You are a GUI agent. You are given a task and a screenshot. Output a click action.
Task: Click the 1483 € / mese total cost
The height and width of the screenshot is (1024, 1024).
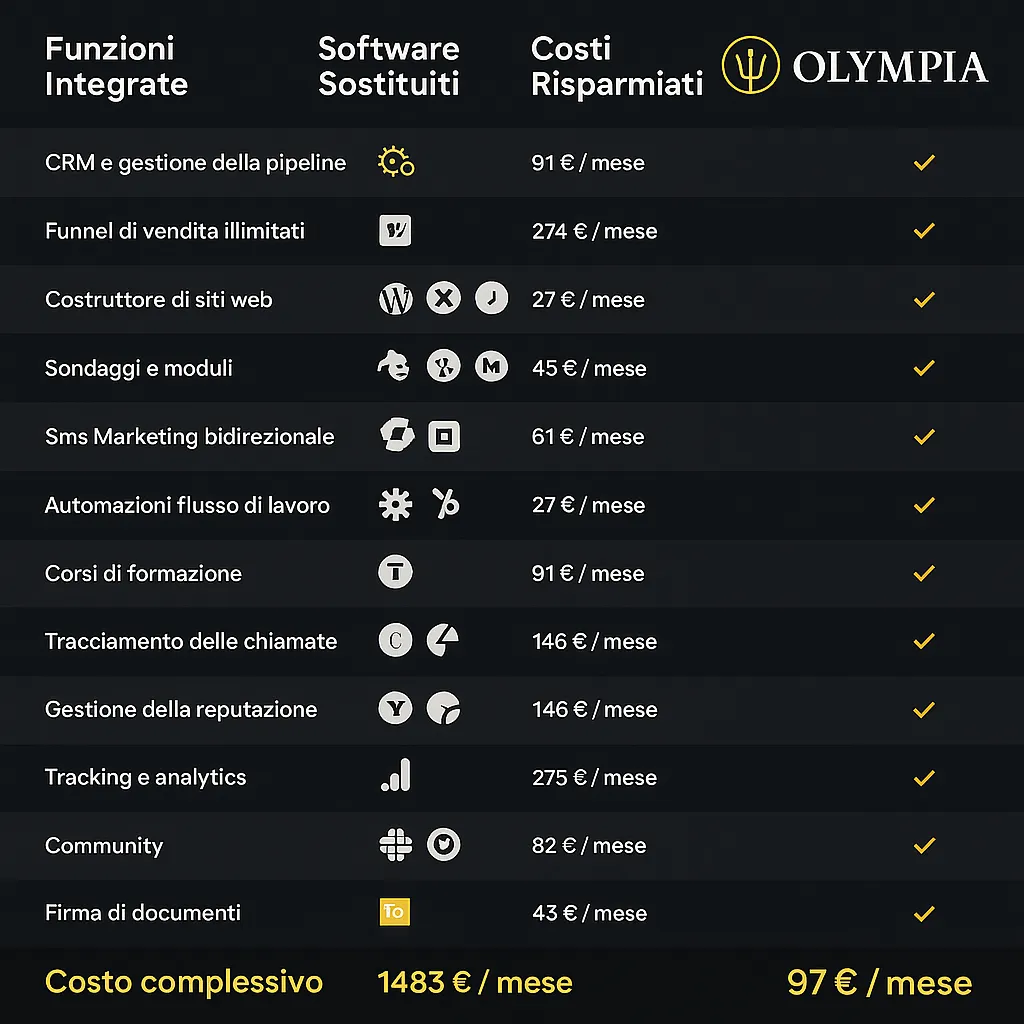pyautogui.click(x=475, y=982)
